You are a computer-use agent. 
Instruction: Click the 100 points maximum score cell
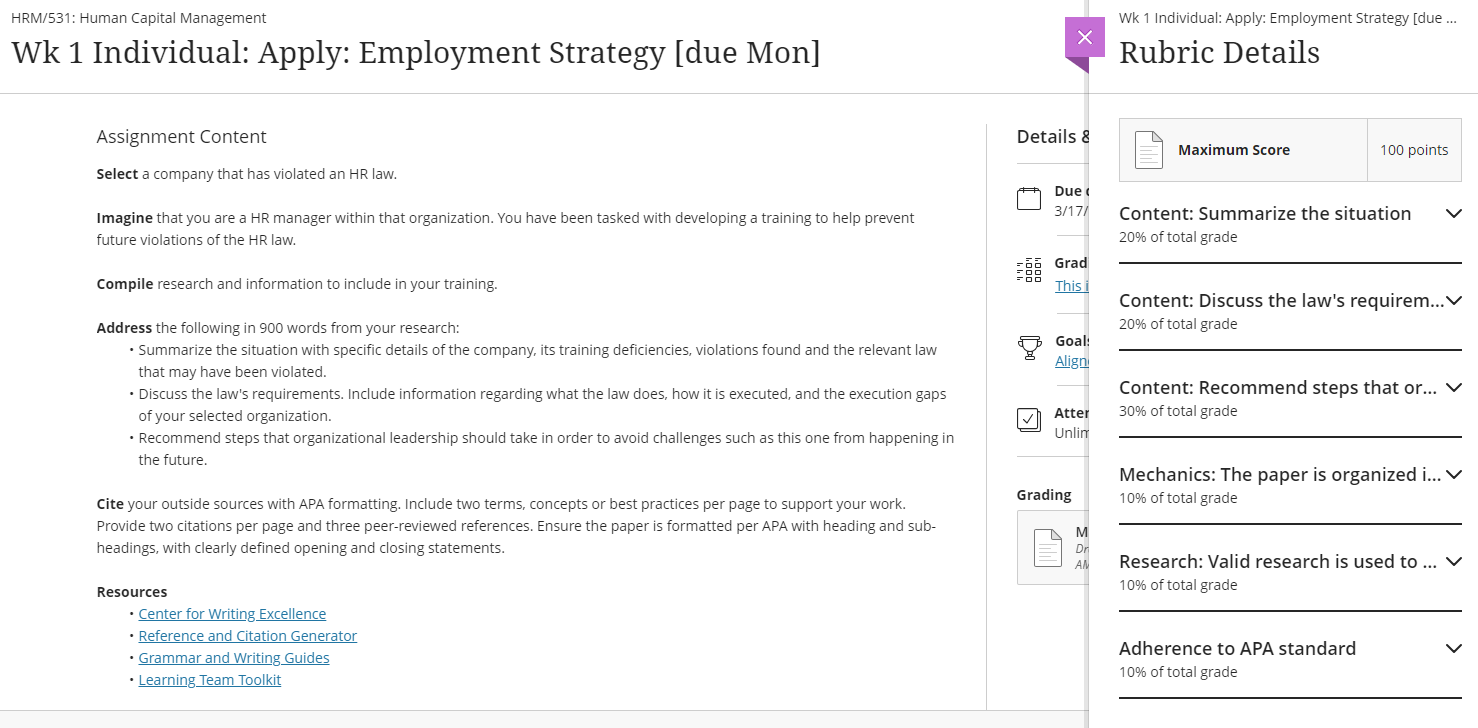(x=1414, y=150)
